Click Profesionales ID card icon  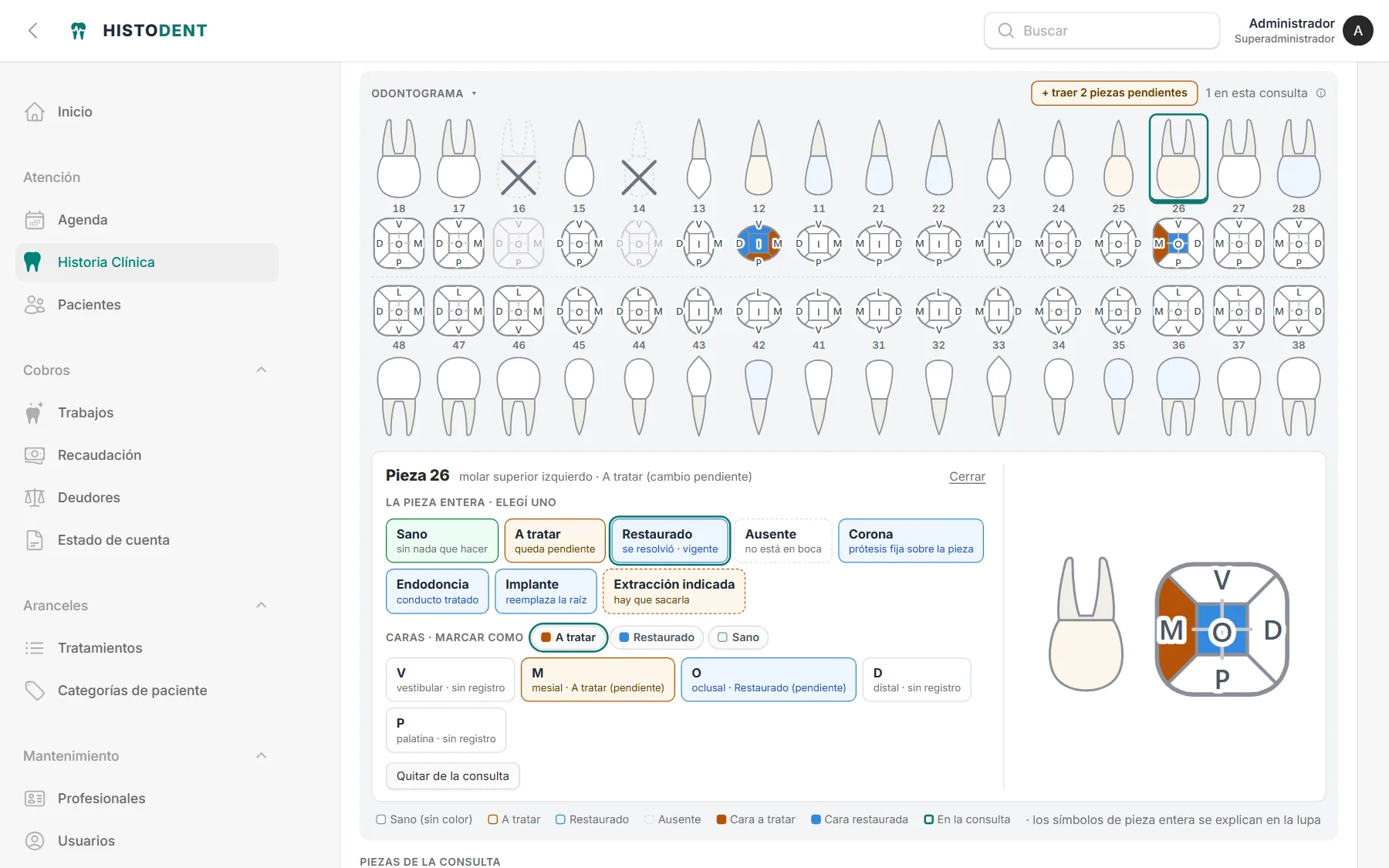tap(35, 799)
